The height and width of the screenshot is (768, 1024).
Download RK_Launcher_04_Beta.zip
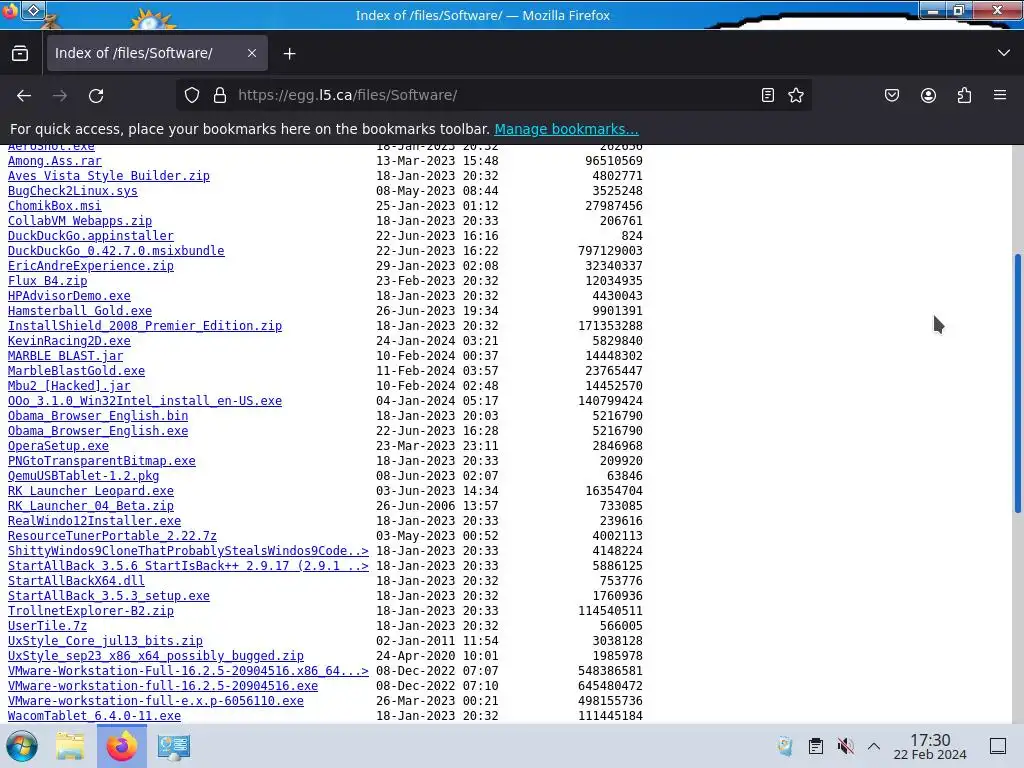click(x=91, y=506)
